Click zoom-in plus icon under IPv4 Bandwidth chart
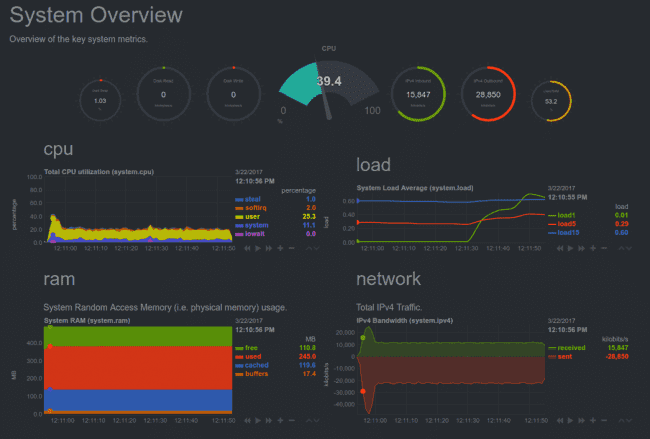The height and width of the screenshot is (439, 650). point(593,420)
